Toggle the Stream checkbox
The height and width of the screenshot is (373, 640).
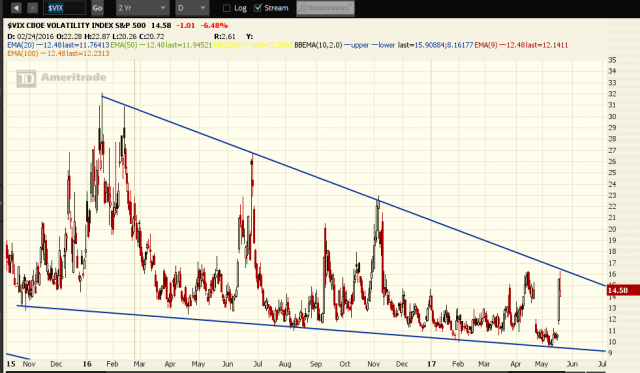[258, 8]
